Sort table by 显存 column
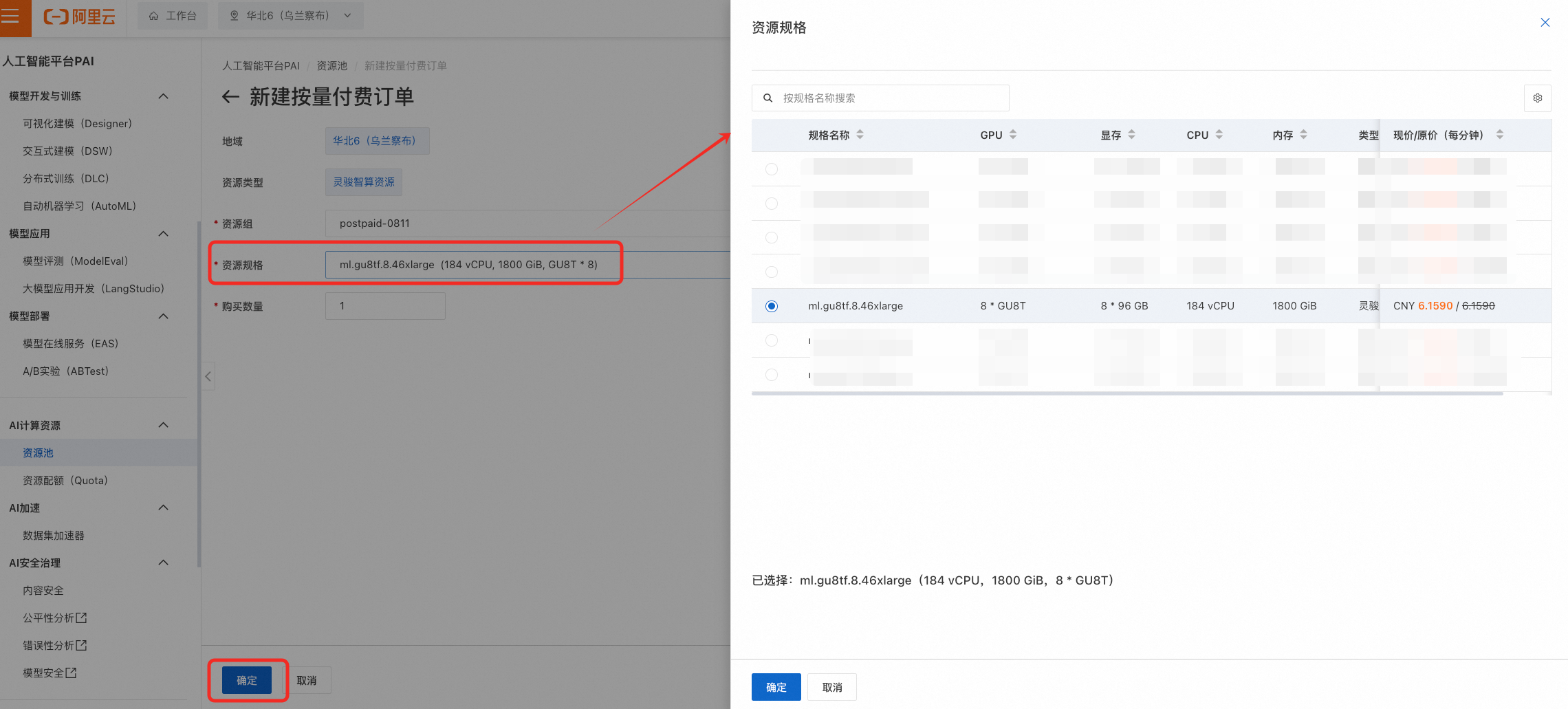 coord(1132,135)
